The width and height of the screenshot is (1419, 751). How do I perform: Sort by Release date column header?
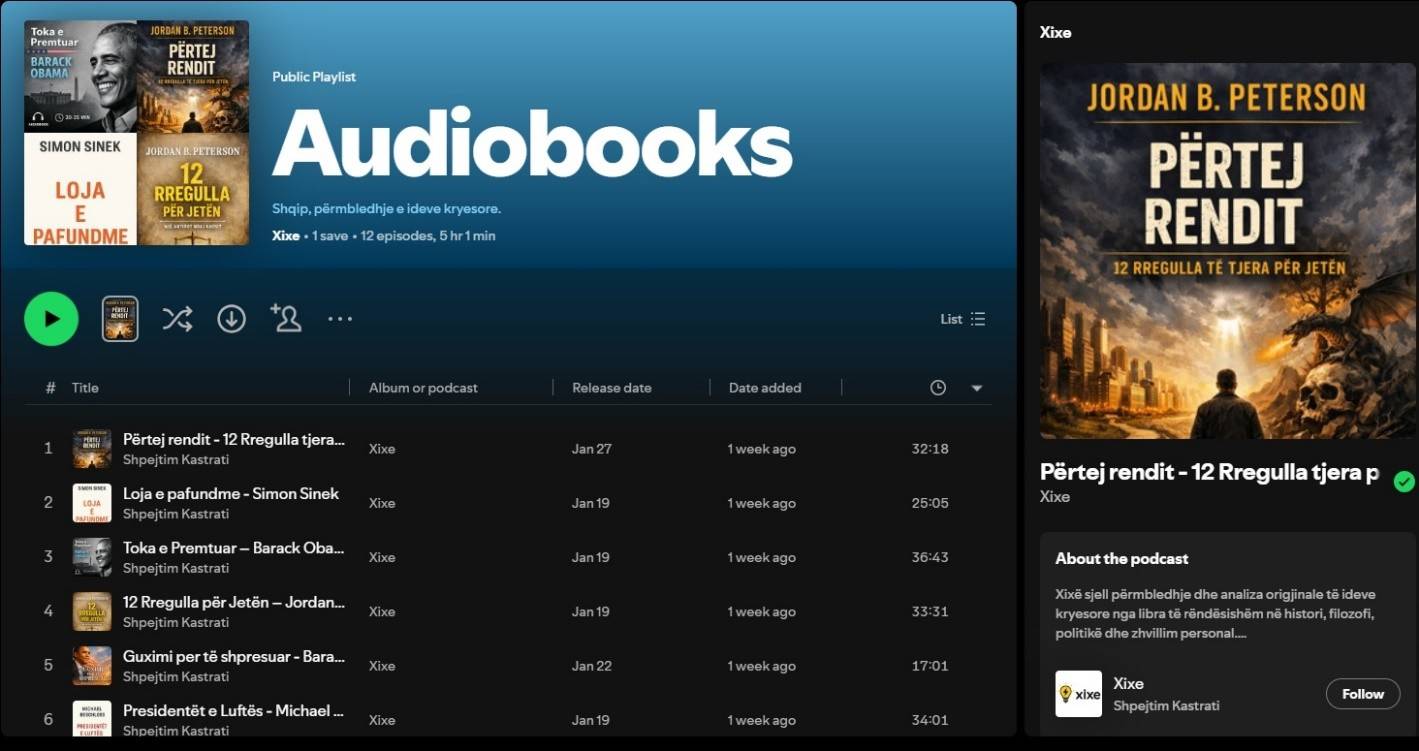611,388
